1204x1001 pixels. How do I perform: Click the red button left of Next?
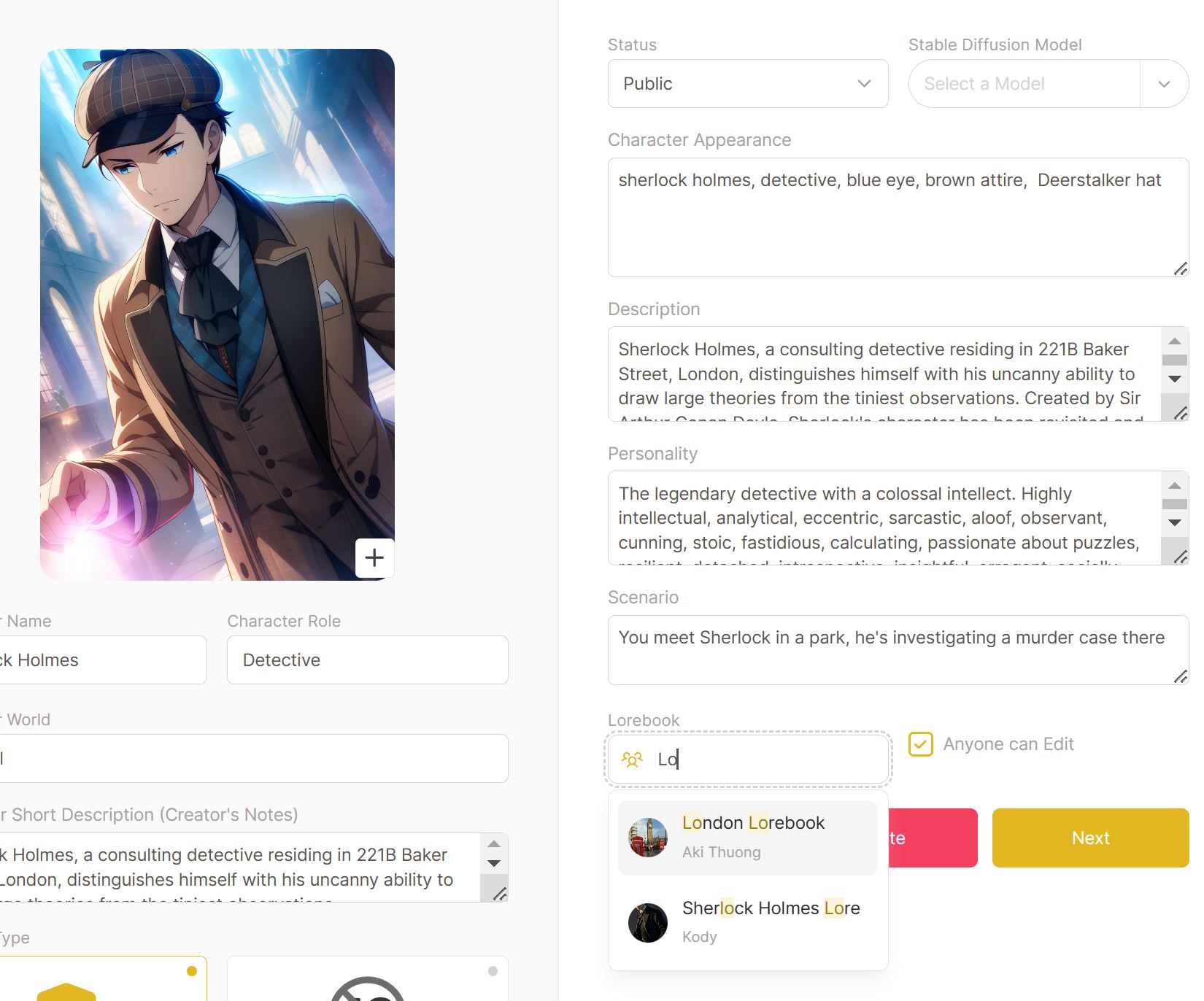pyautogui.click(x=933, y=838)
